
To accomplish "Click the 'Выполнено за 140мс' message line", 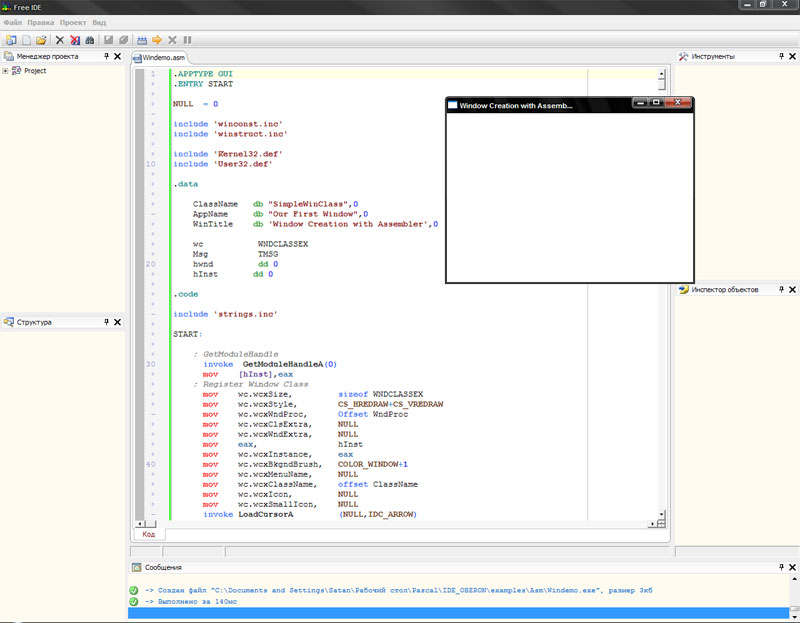I will (x=192, y=602).
